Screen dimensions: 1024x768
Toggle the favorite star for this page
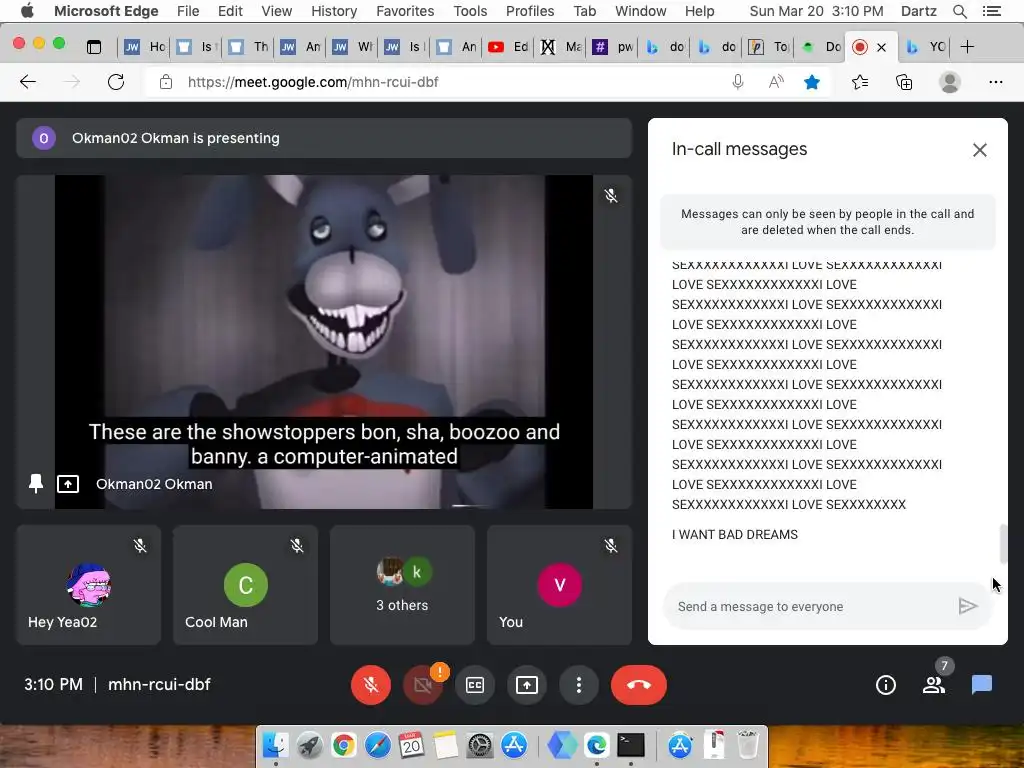coord(812,82)
